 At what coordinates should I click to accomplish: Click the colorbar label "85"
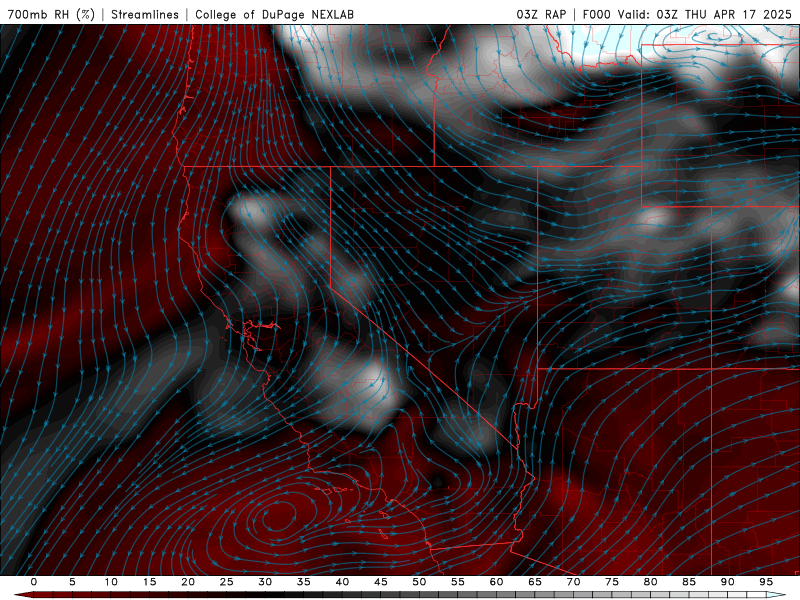pyautogui.click(x=689, y=582)
